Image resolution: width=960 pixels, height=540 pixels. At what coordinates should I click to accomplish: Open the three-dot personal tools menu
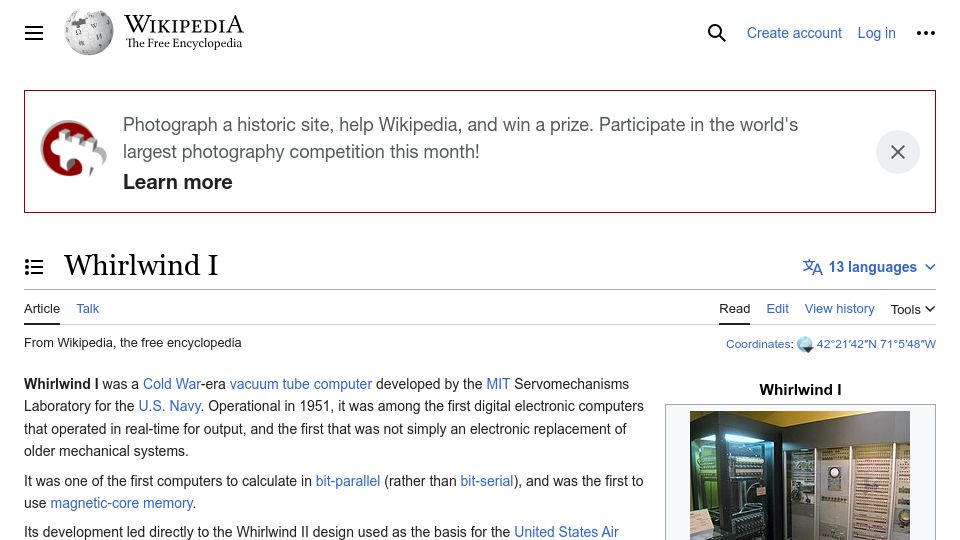click(926, 33)
